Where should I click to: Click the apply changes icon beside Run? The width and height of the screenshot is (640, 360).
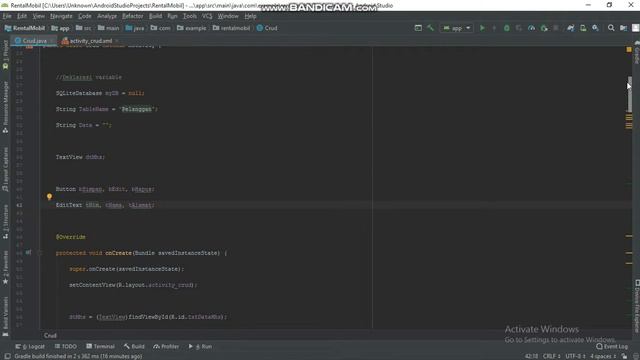494,28
